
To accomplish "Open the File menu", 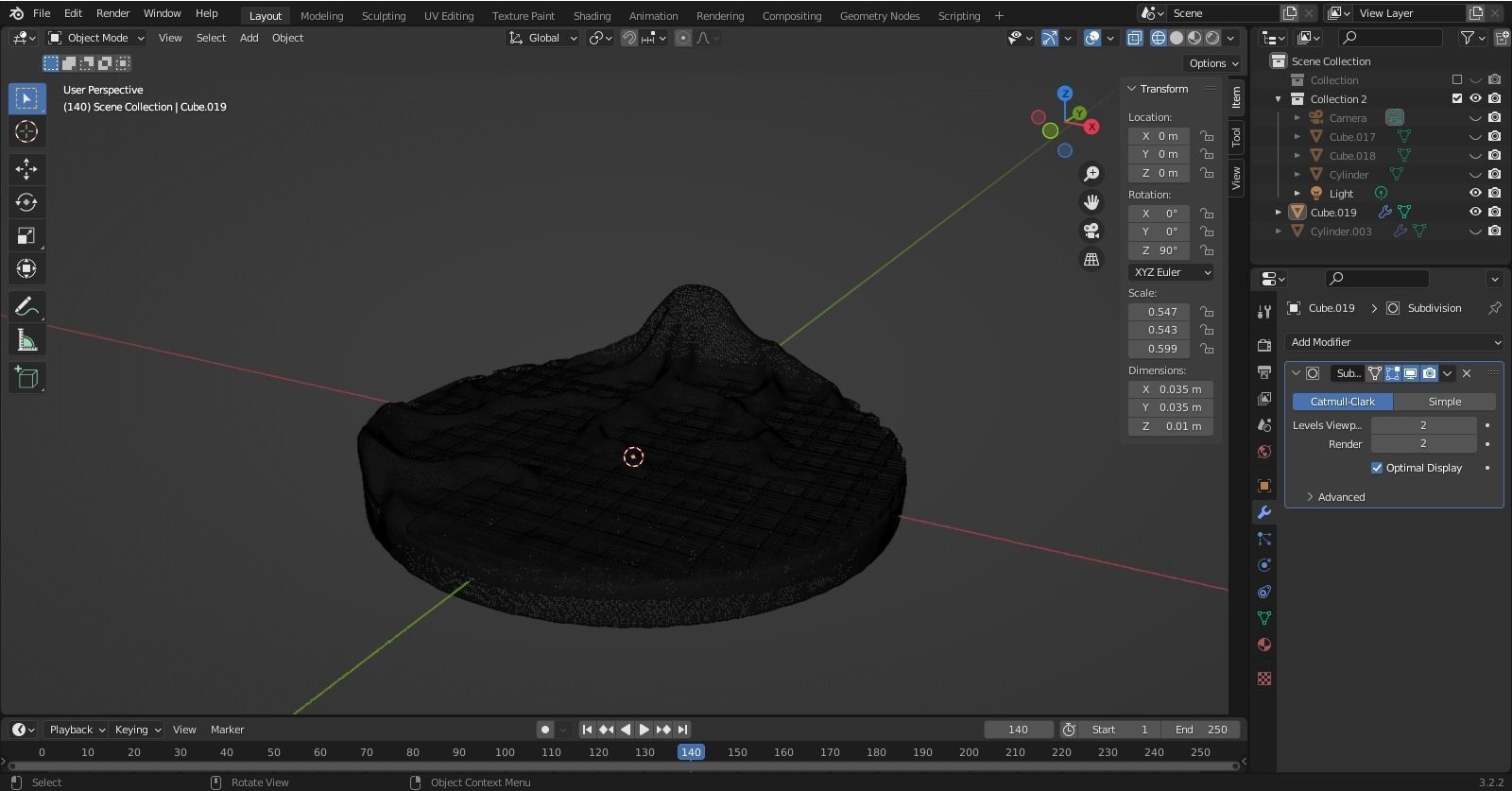I will pyautogui.click(x=42, y=13).
